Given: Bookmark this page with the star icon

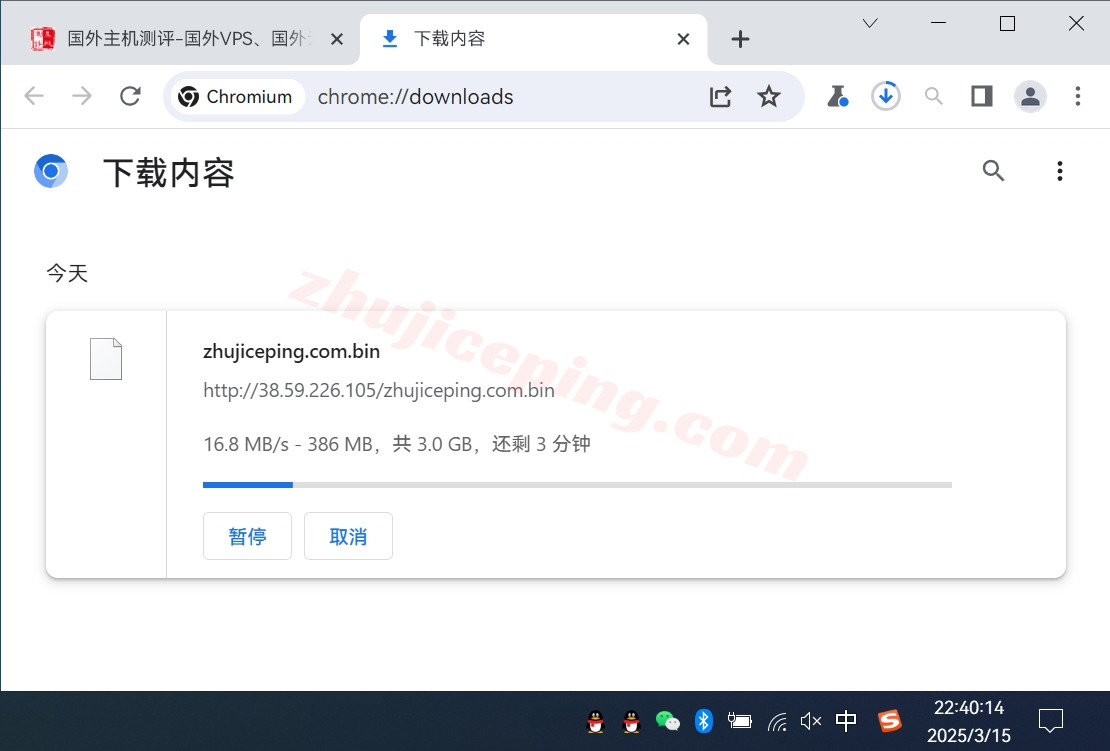Looking at the screenshot, I should click(769, 96).
